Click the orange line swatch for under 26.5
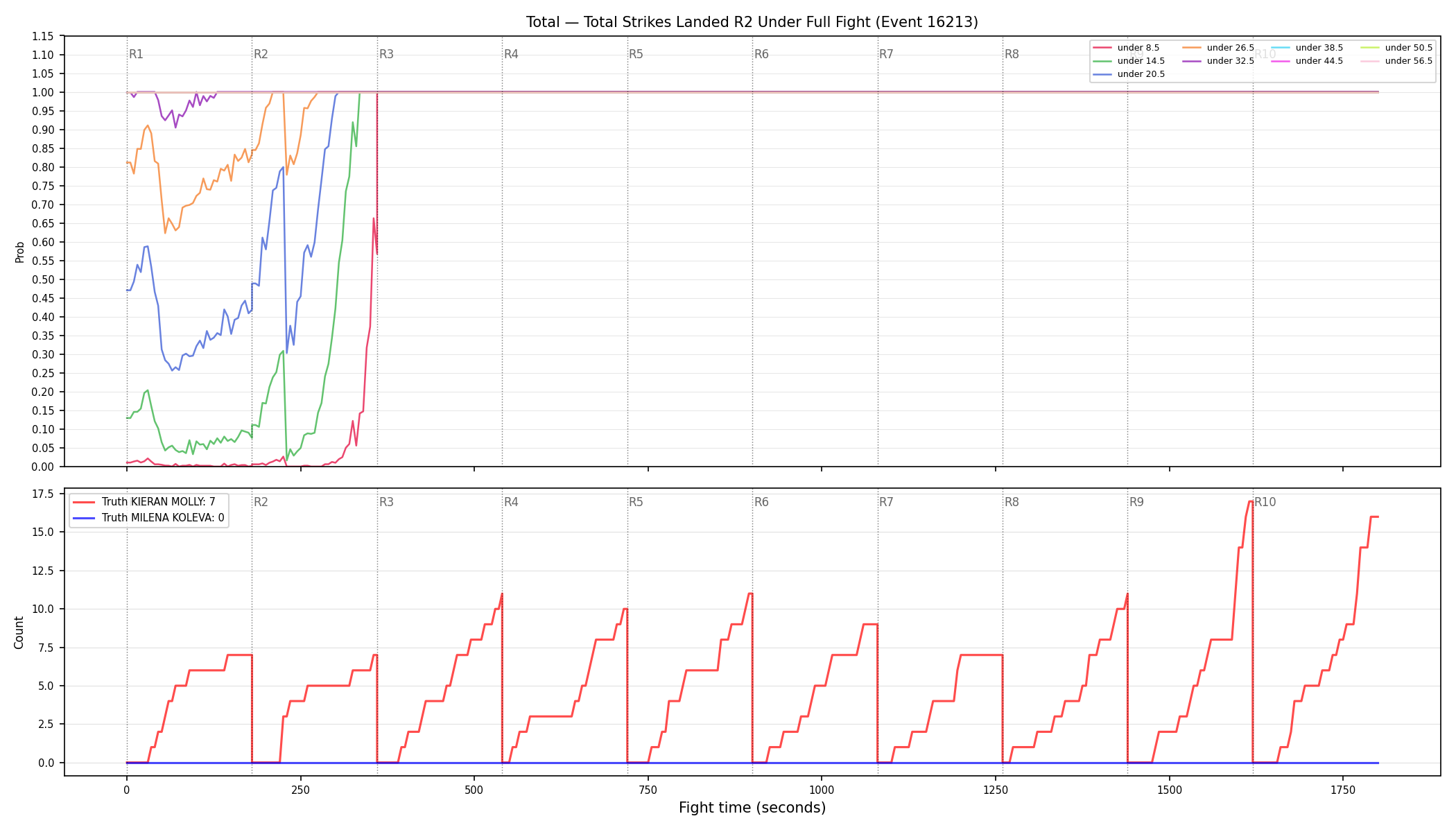1456x832 pixels. pyautogui.click(x=1191, y=48)
